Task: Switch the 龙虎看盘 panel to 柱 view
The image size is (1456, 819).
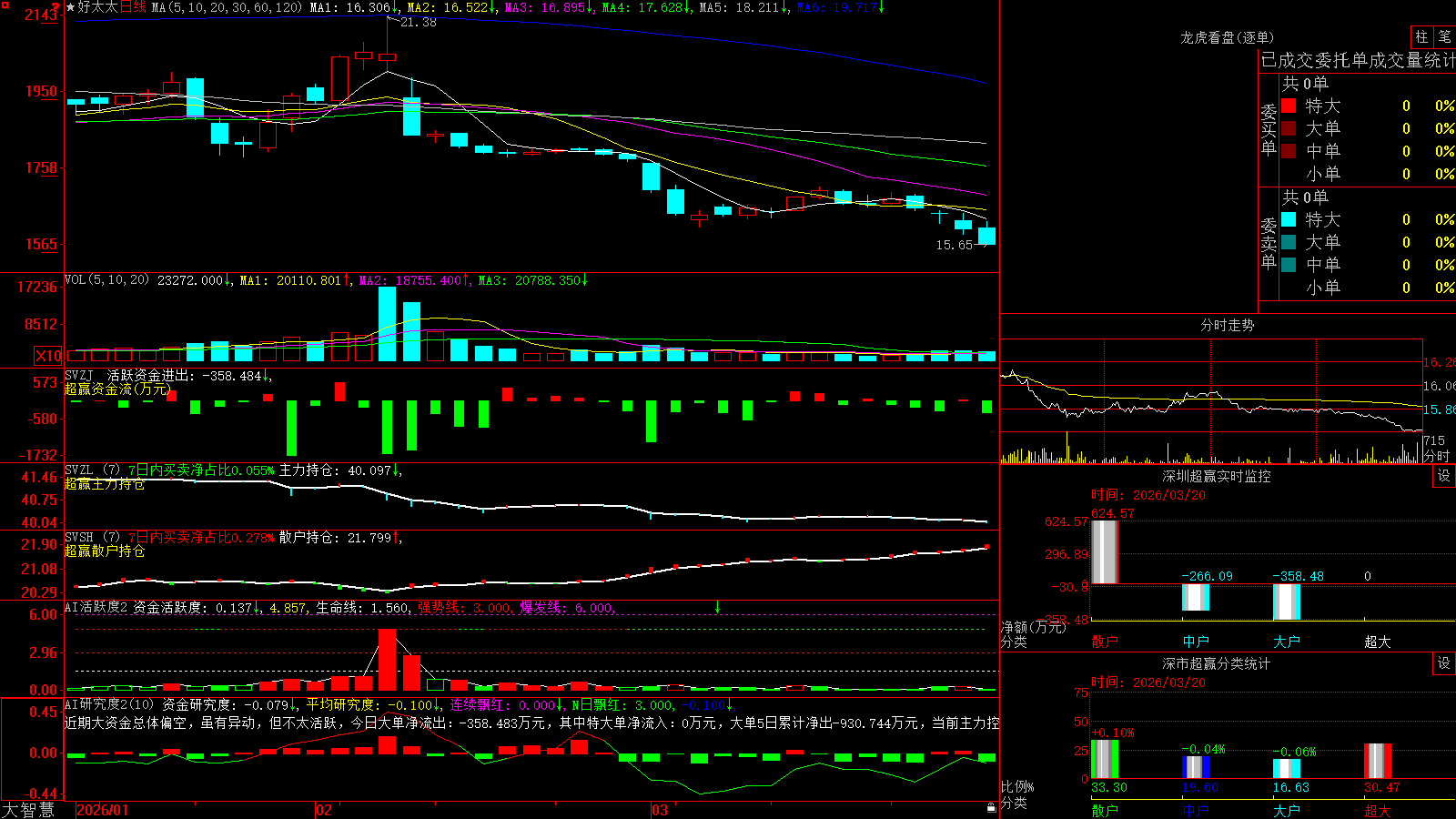Action: tap(1421, 36)
